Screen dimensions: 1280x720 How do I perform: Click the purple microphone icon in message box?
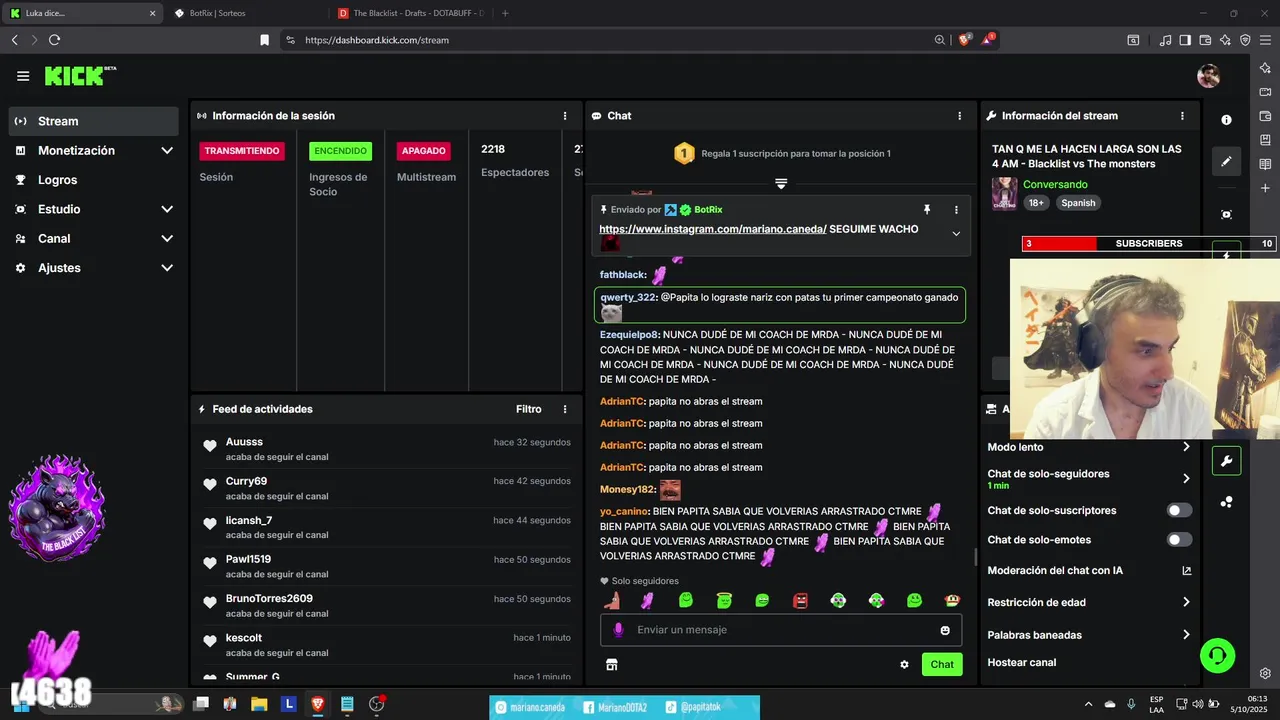pyautogui.click(x=618, y=630)
